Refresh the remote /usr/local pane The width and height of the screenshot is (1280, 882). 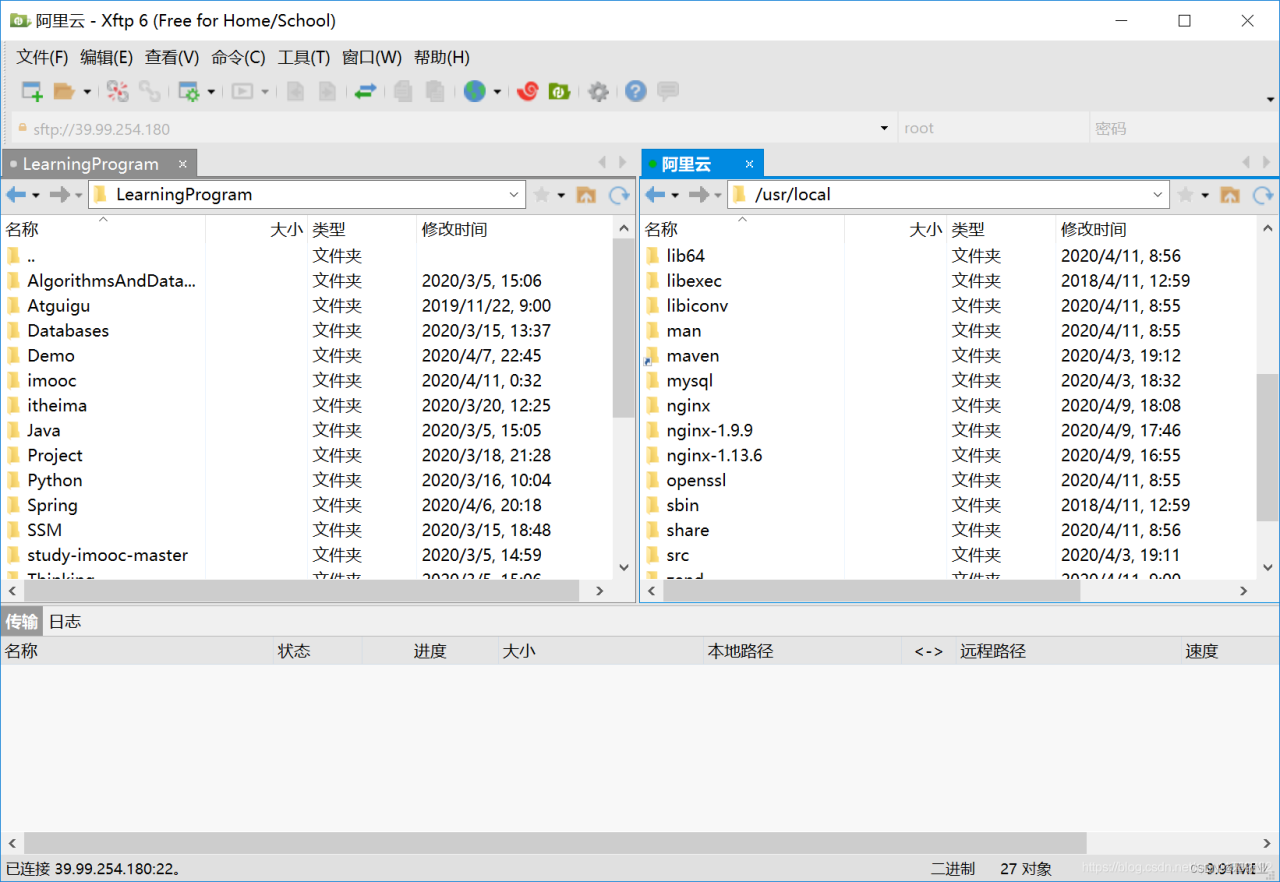[x=1263, y=195]
